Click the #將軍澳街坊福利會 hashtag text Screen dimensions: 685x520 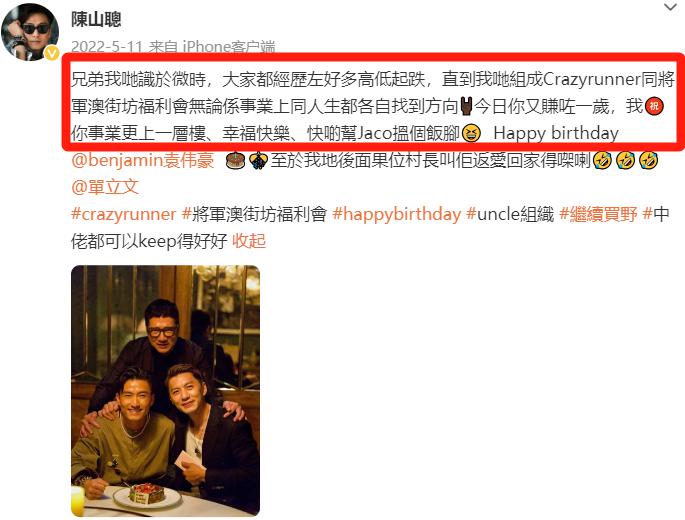(254, 214)
